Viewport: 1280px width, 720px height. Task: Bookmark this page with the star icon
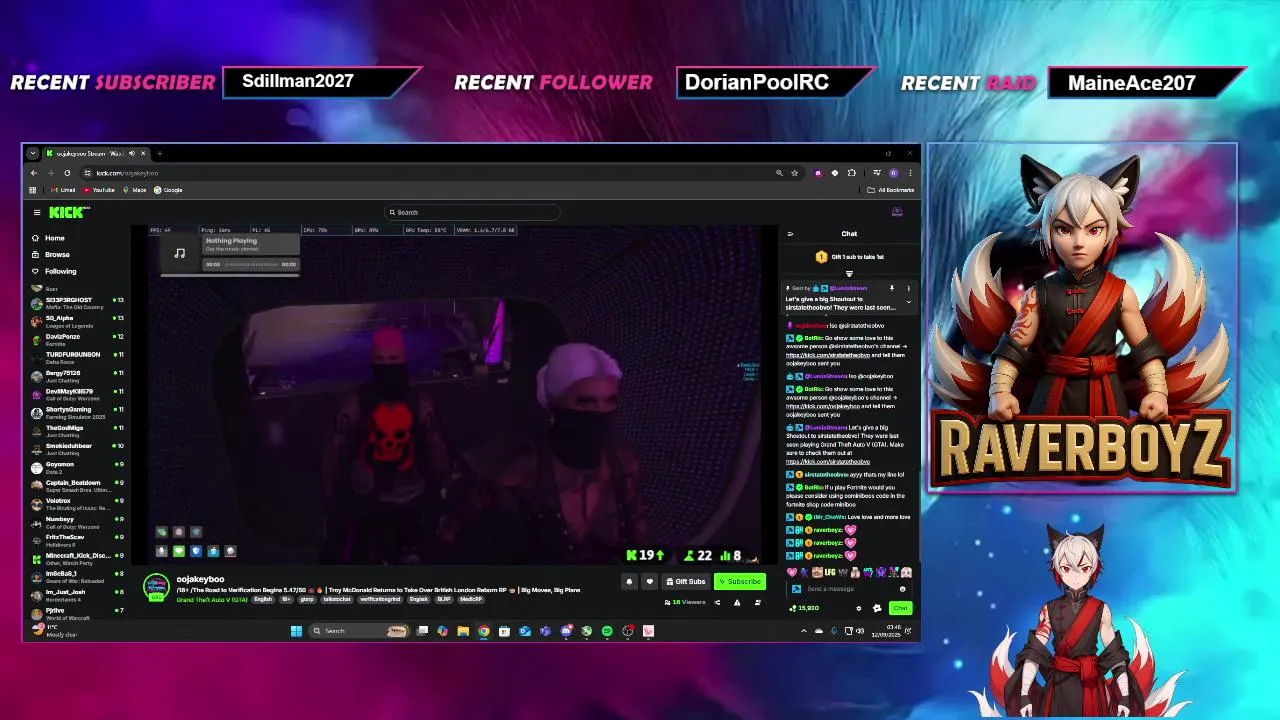point(794,173)
